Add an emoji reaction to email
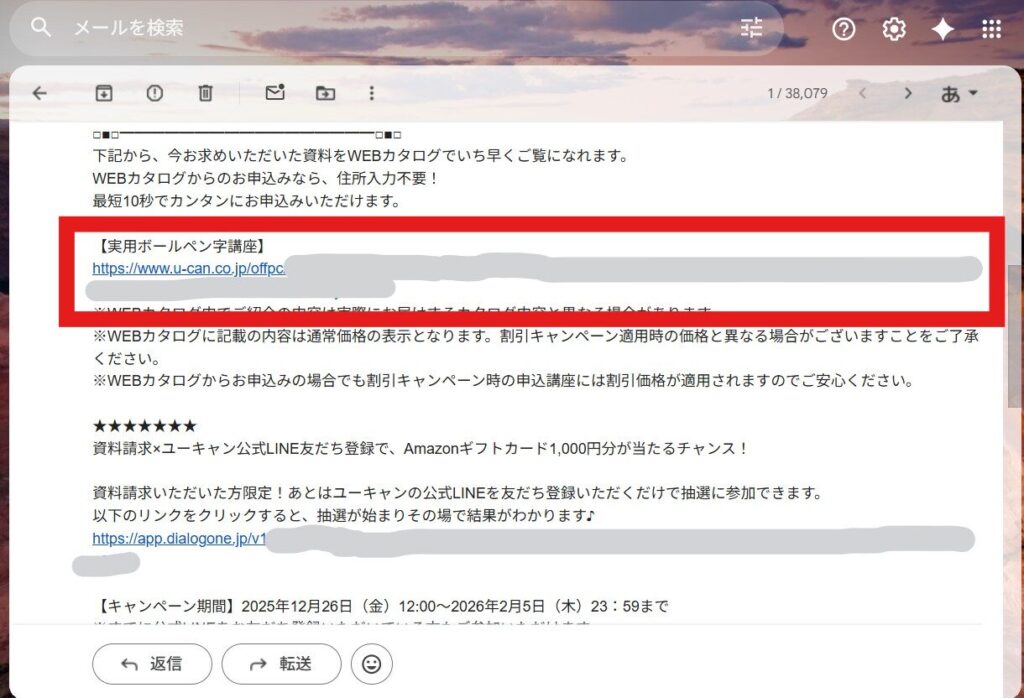 371,664
